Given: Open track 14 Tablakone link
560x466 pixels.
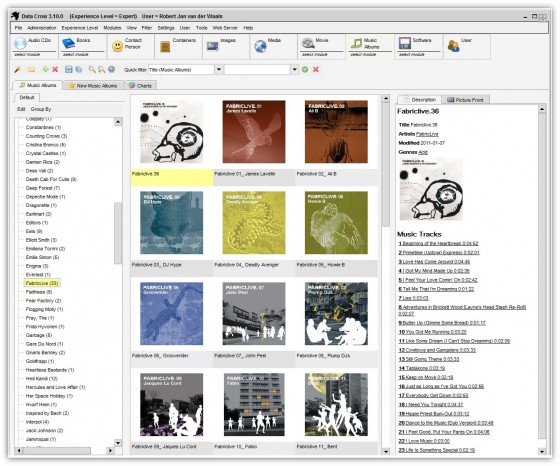Looking at the screenshot, I should coord(421,368).
